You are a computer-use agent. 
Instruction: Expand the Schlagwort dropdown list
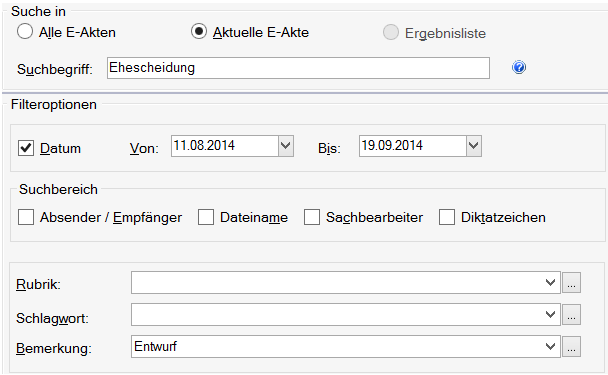(550, 315)
